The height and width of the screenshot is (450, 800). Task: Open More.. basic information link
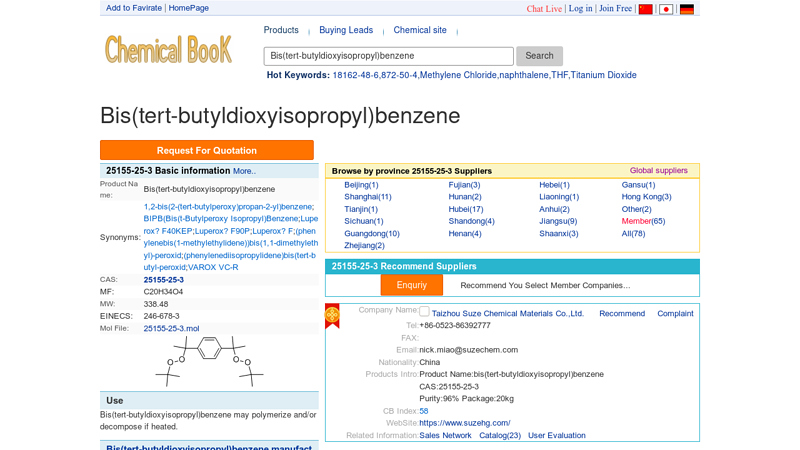[244, 171]
